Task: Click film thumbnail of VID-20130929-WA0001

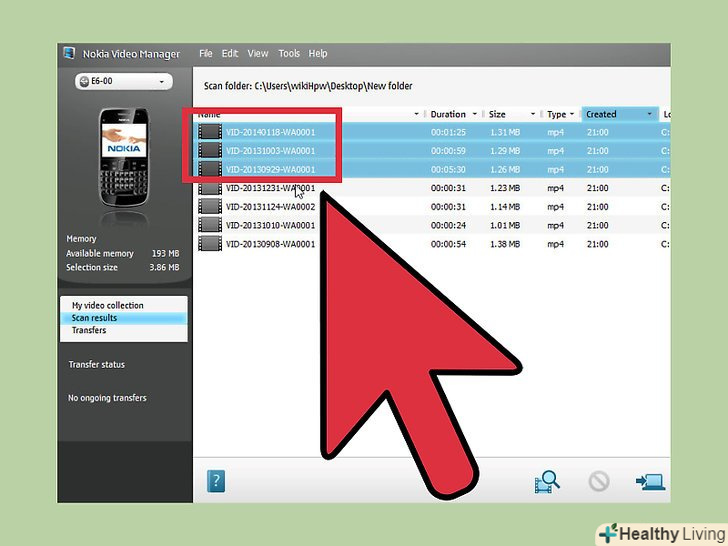Action: [x=210, y=169]
